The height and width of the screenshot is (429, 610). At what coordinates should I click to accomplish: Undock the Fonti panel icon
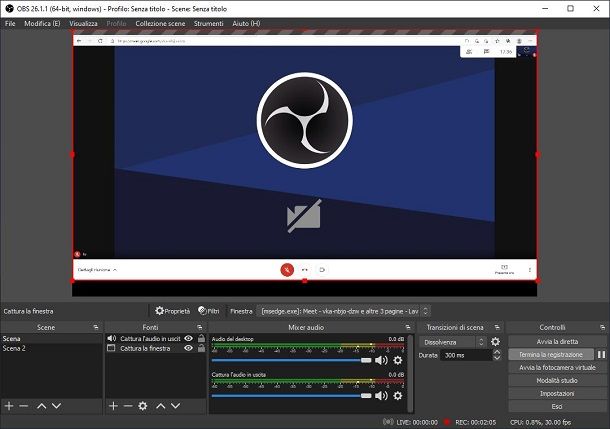200,327
